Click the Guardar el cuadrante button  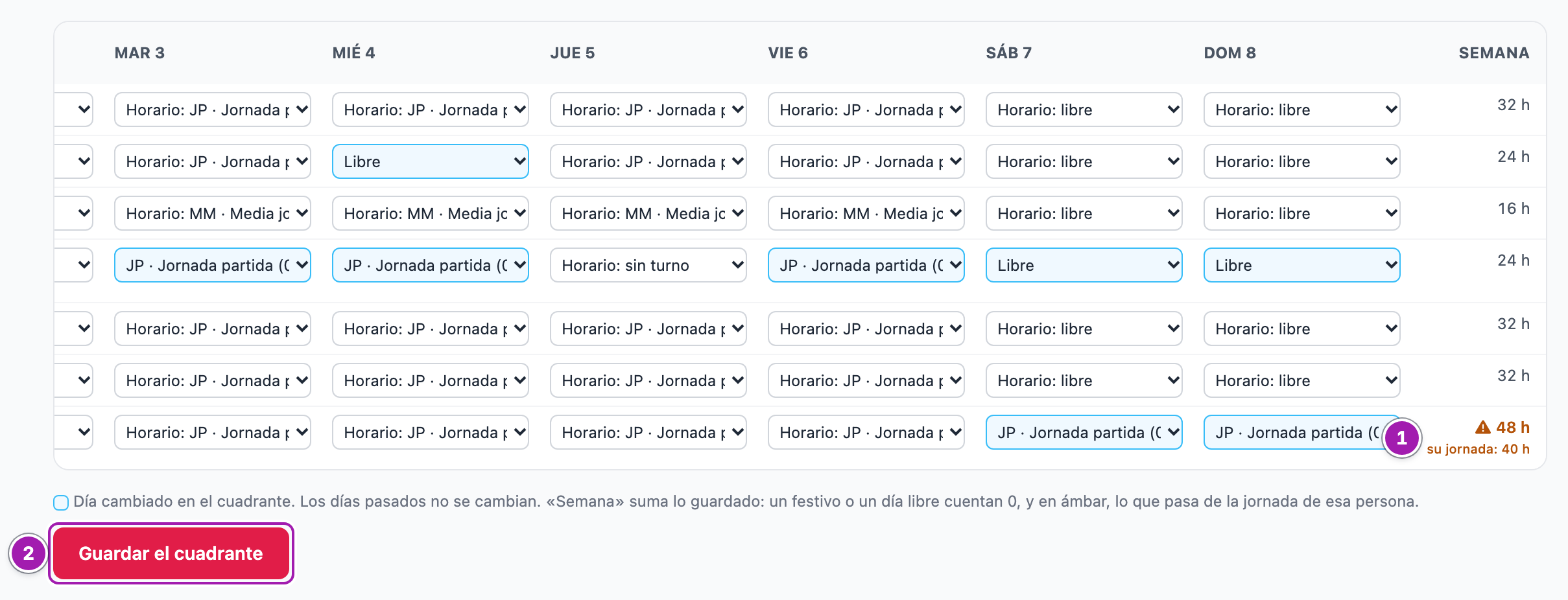pos(171,553)
